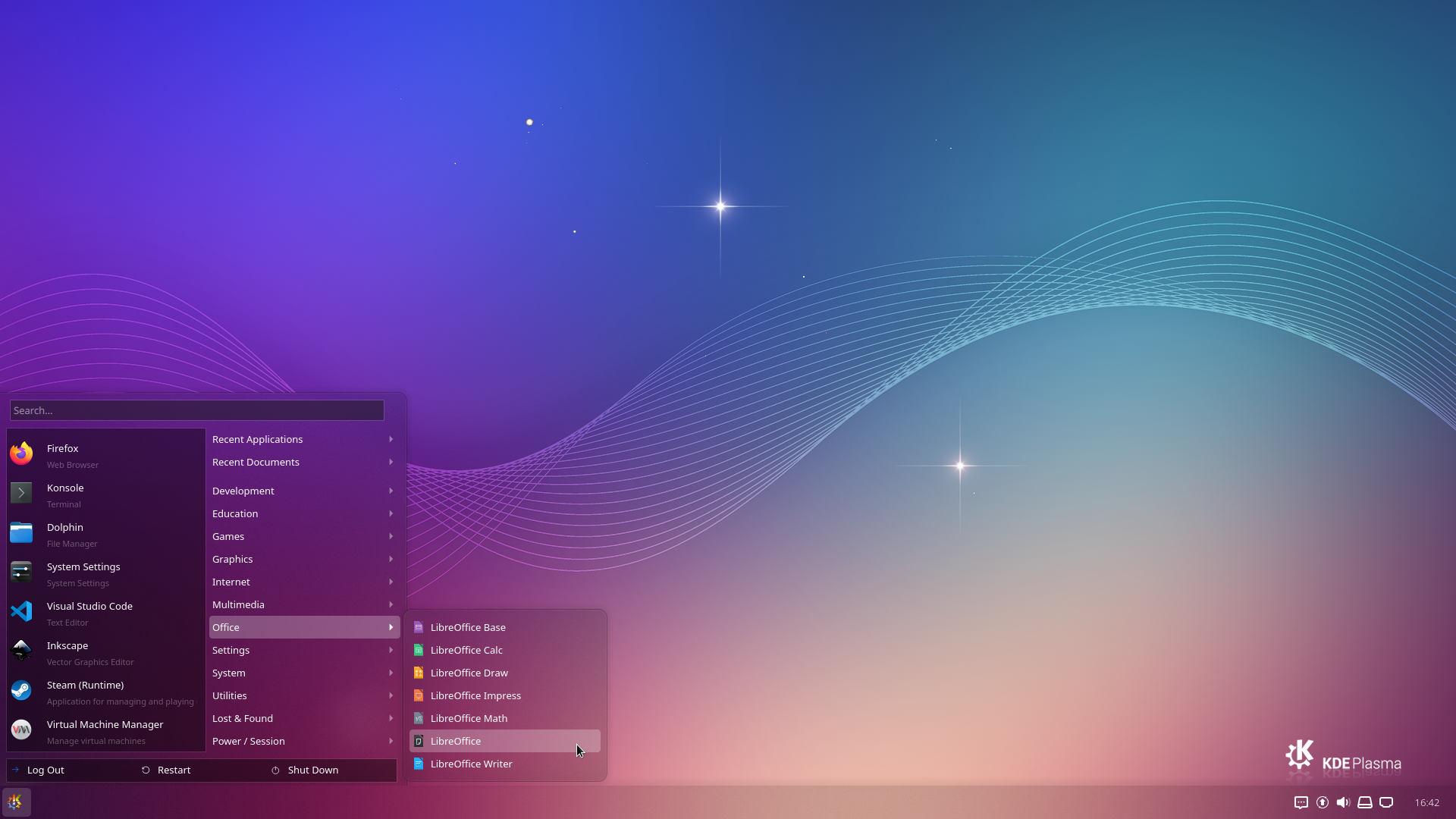Launch Firefox Web Browser entry
Screen dimensions: 1456x819
coord(106,456)
